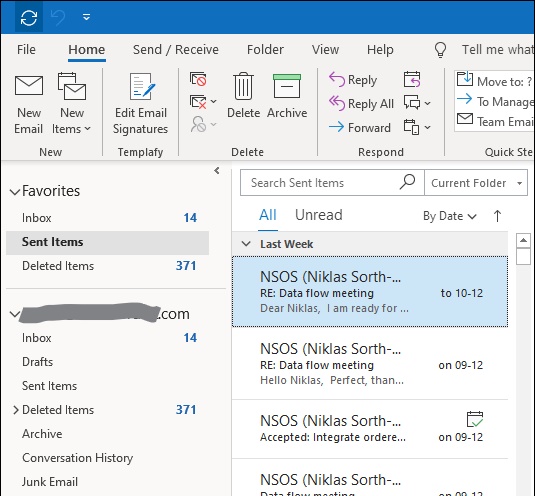Click the Reply with Meeting icon

[412, 79]
